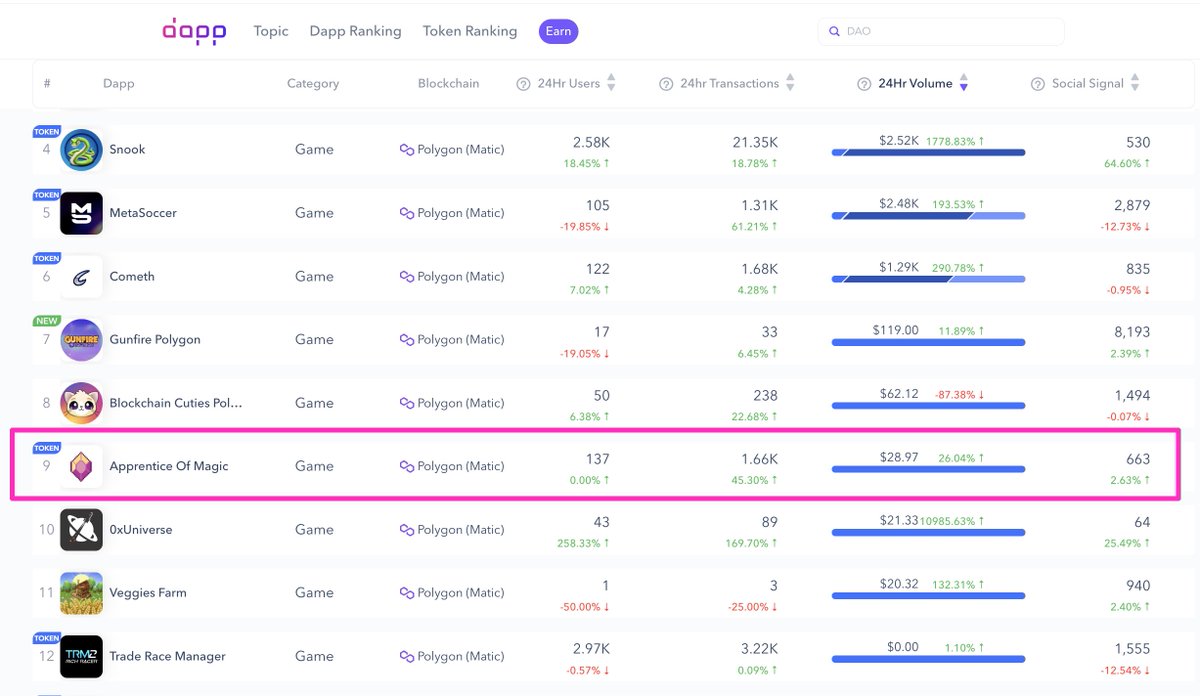
Task: Click the Blockchain column header
Action: coord(448,84)
